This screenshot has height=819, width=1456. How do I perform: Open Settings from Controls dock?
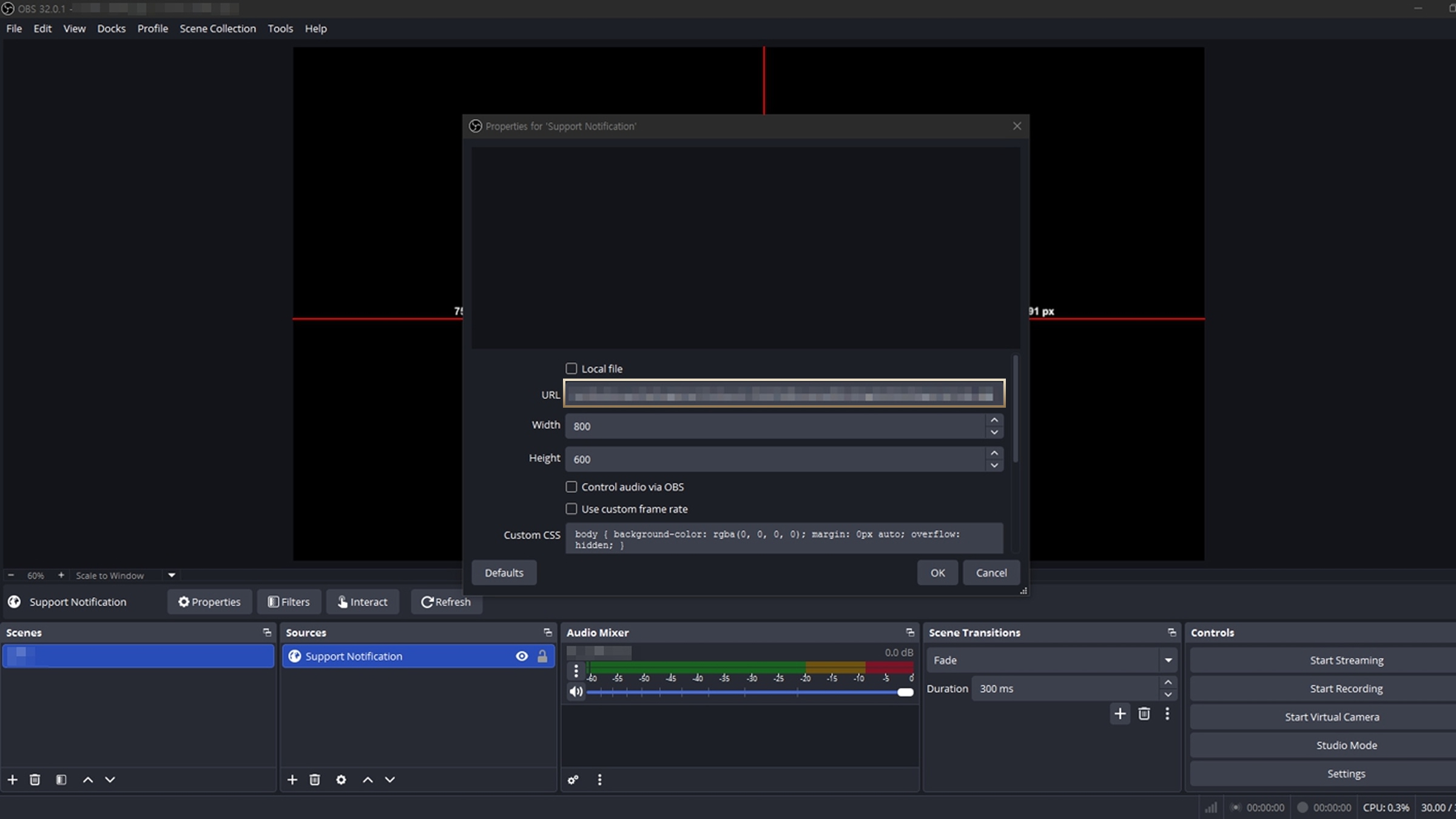(x=1323, y=773)
